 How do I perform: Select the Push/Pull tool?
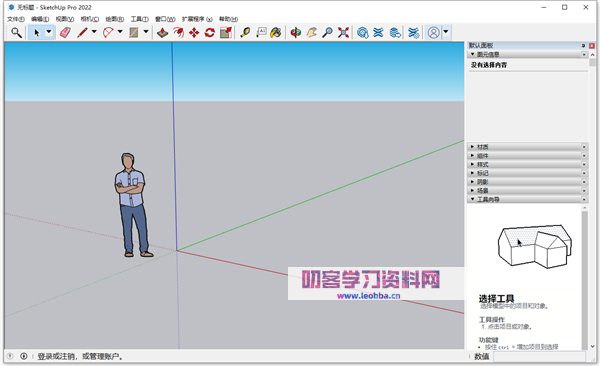[x=163, y=33]
